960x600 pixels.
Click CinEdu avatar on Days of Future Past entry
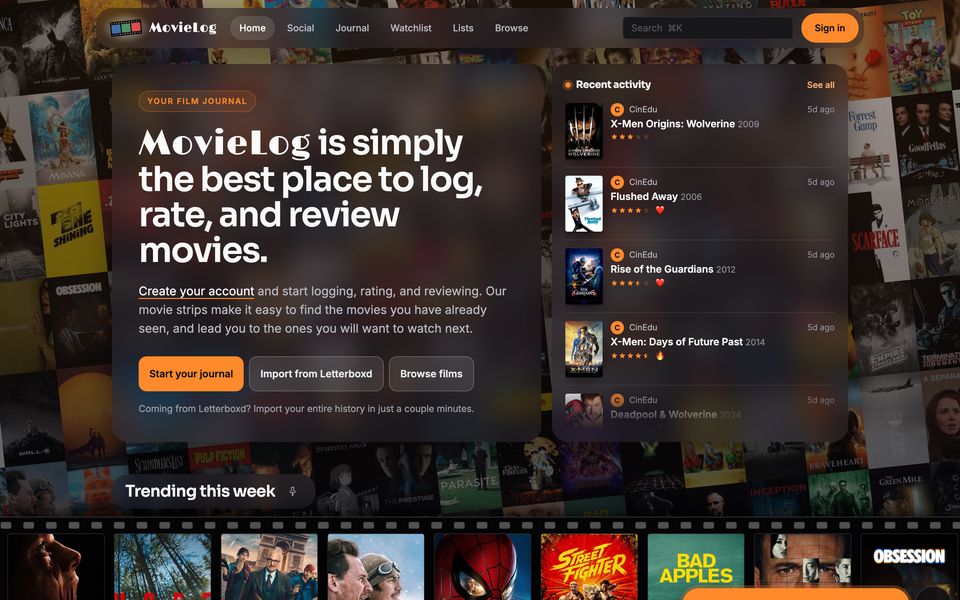pyautogui.click(x=617, y=328)
